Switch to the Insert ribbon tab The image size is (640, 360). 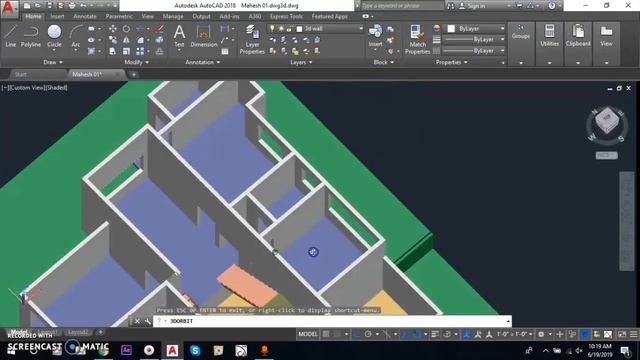57,16
